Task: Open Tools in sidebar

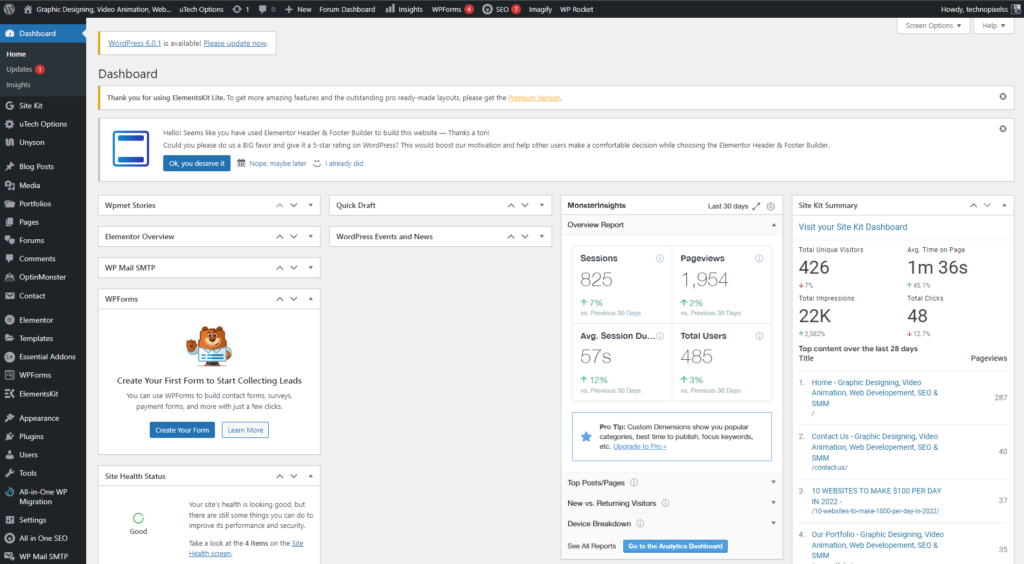Action: 27,473
